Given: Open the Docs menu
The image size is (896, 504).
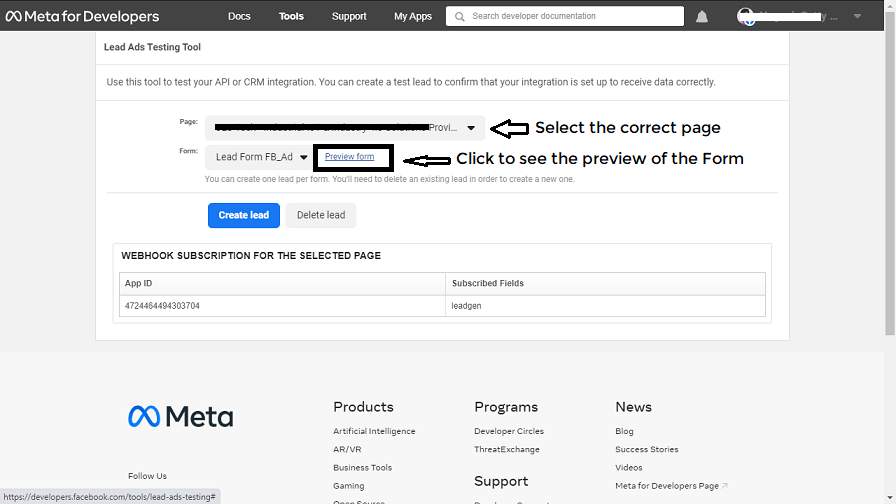Looking at the screenshot, I should [x=239, y=17].
